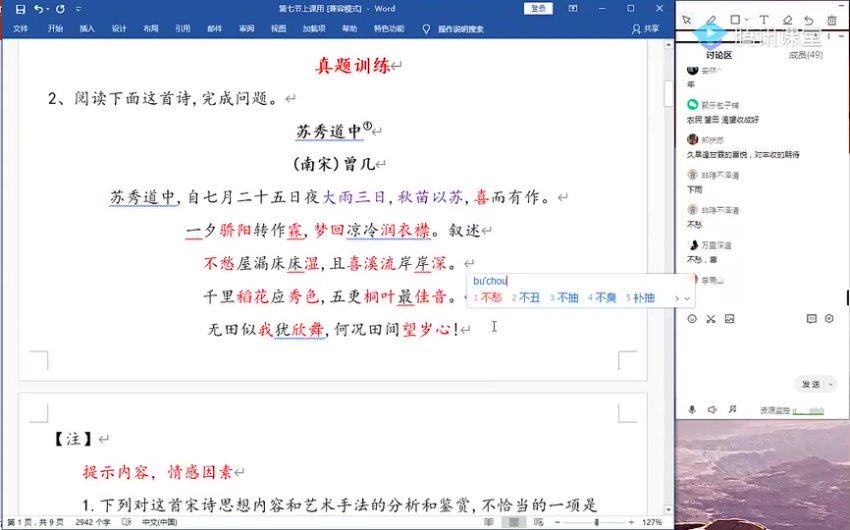Click the scissors screenshot icon in chat

[x=711, y=319]
